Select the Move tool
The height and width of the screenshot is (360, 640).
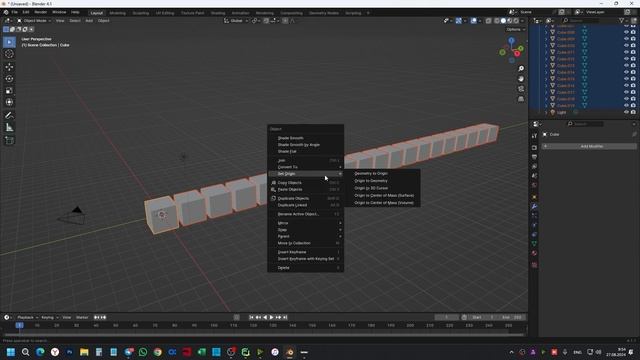[x=9, y=67]
